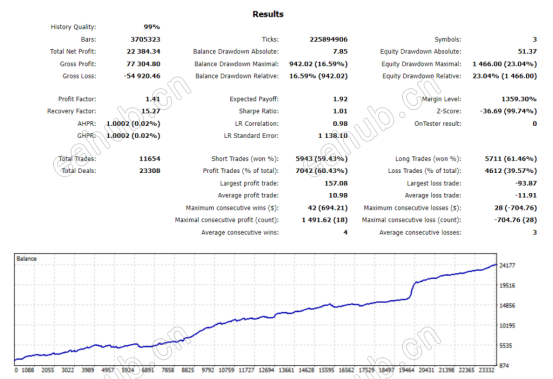Select Average loss trade value -11.91
The width and height of the screenshot is (553, 379).
click(526, 195)
